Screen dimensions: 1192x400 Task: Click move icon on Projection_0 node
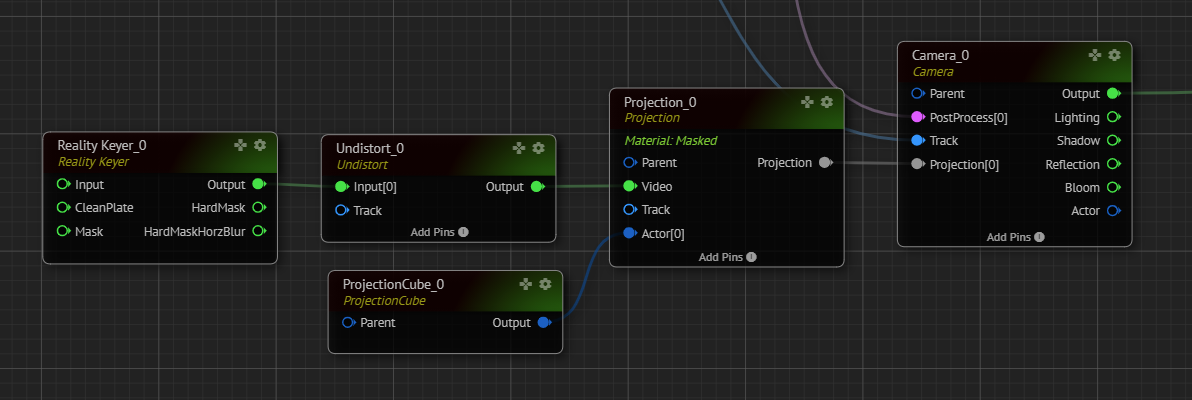click(807, 102)
